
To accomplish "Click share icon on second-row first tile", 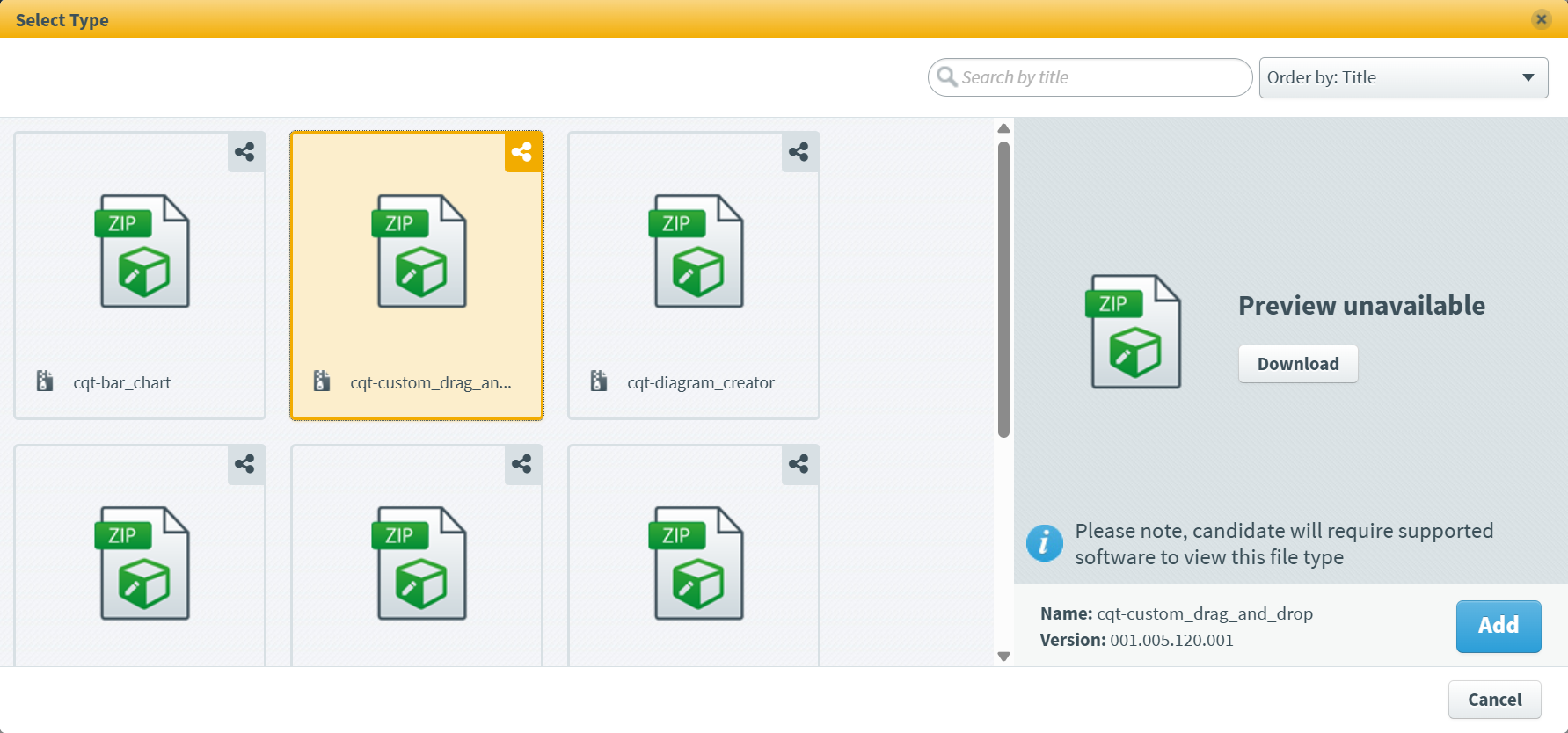I will 245,464.
